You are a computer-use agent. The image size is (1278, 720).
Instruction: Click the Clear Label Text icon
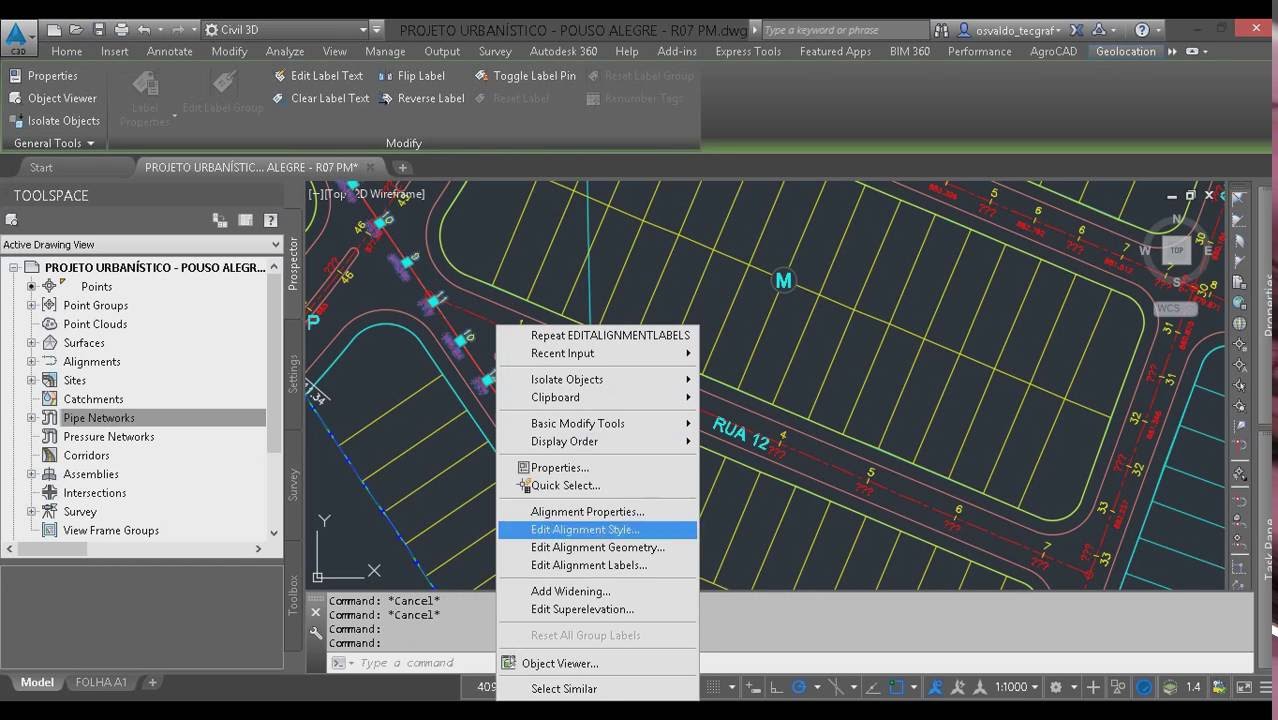(280, 99)
